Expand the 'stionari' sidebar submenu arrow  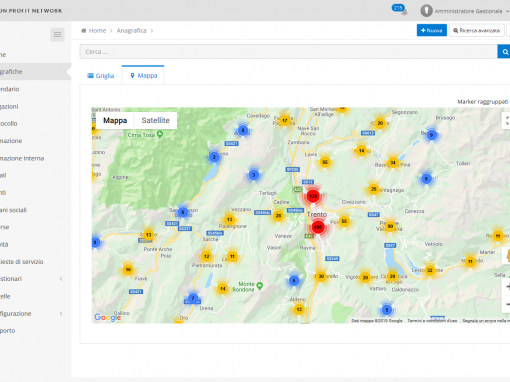pos(61,279)
